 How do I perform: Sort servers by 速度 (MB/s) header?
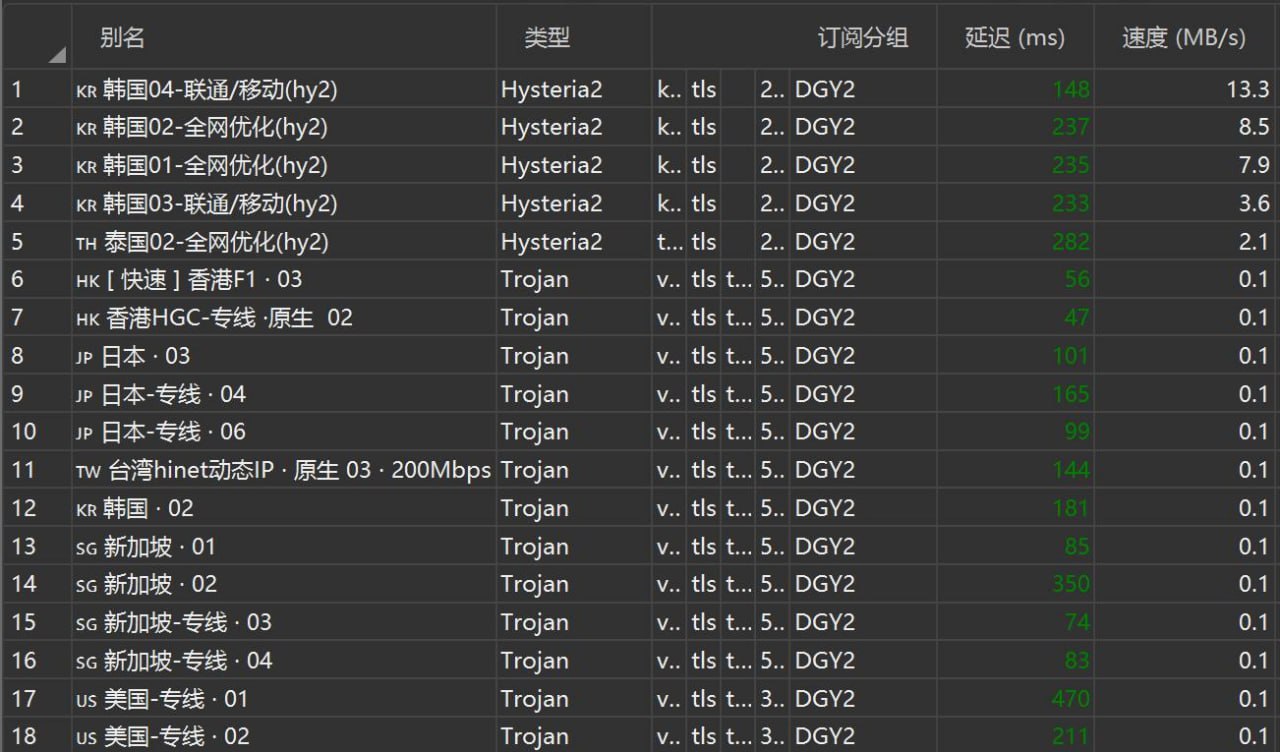[1184, 38]
